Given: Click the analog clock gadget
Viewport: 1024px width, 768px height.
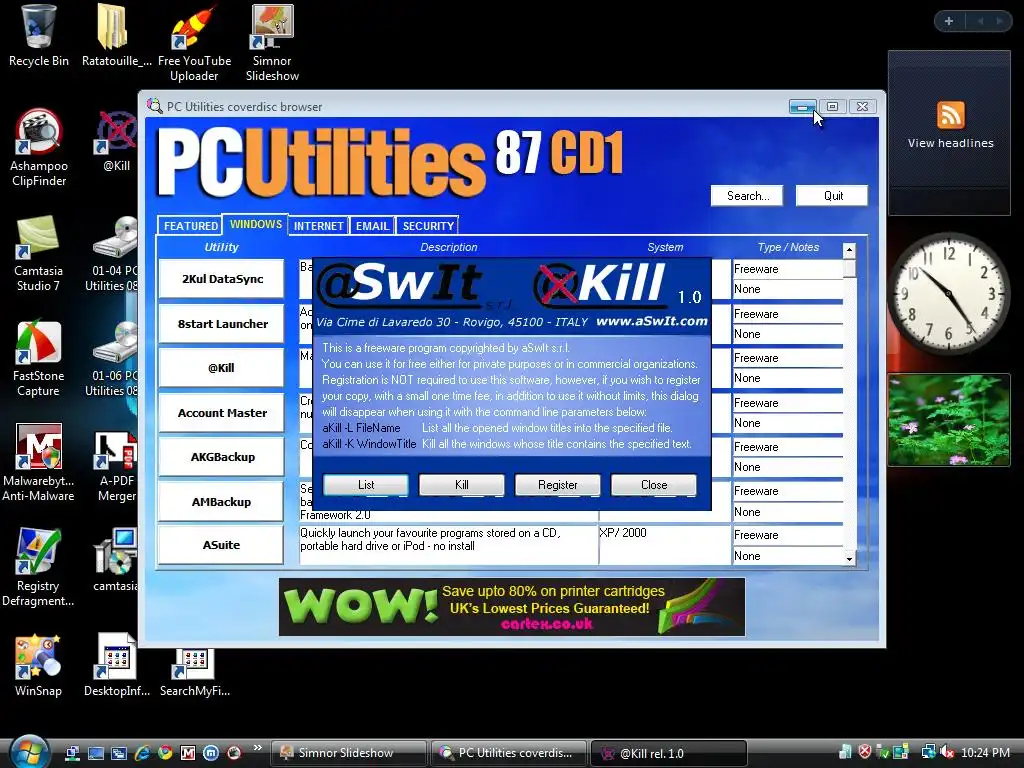Looking at the screenshot, I should tap(948, 294).
